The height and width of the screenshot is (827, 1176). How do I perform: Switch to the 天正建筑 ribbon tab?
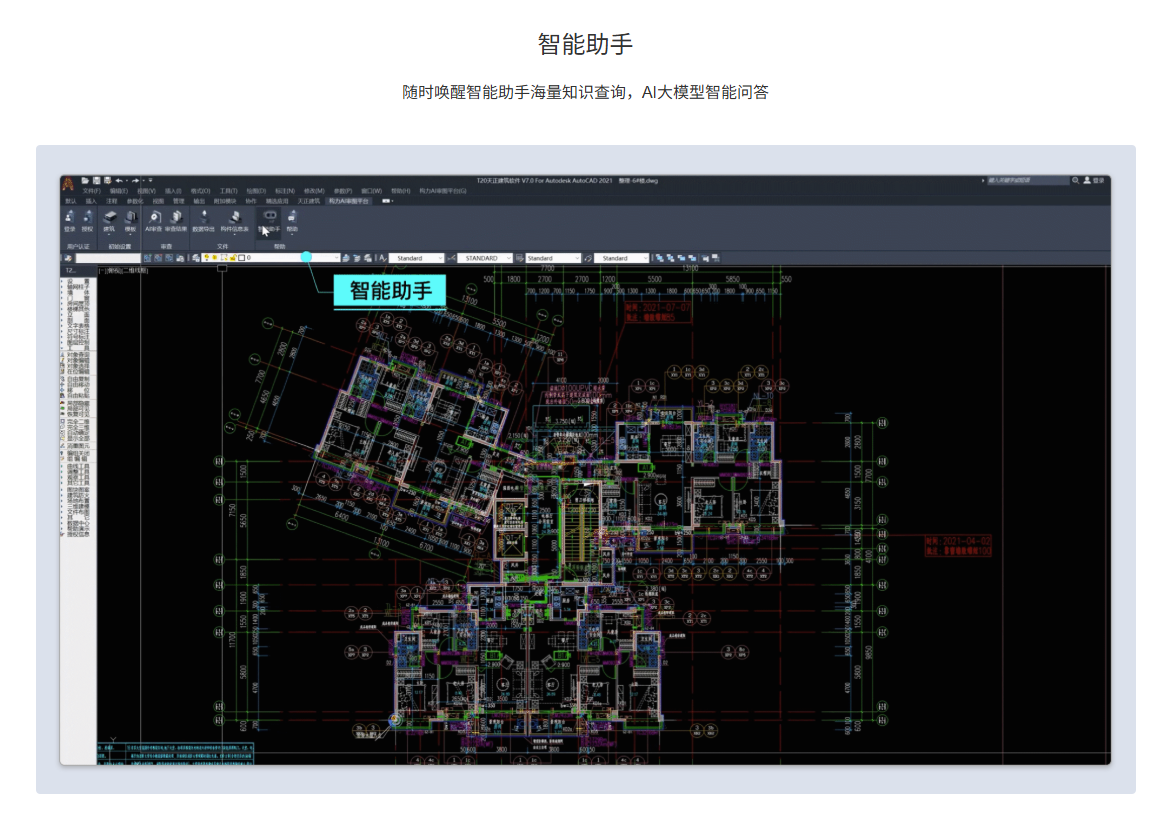[x=308, y=200]
